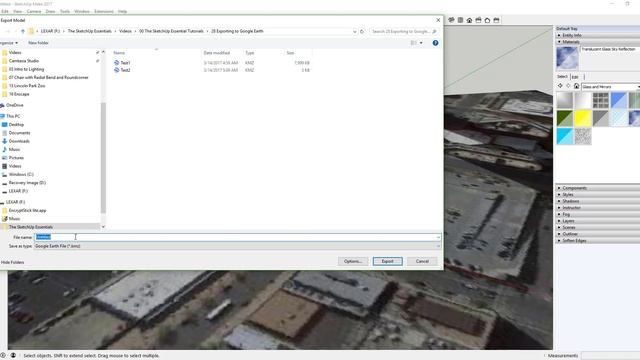Open Documents folder in sidebar
Image resolution: width=640 pixels, height=360 pixels.
click(x=19, y=133)
